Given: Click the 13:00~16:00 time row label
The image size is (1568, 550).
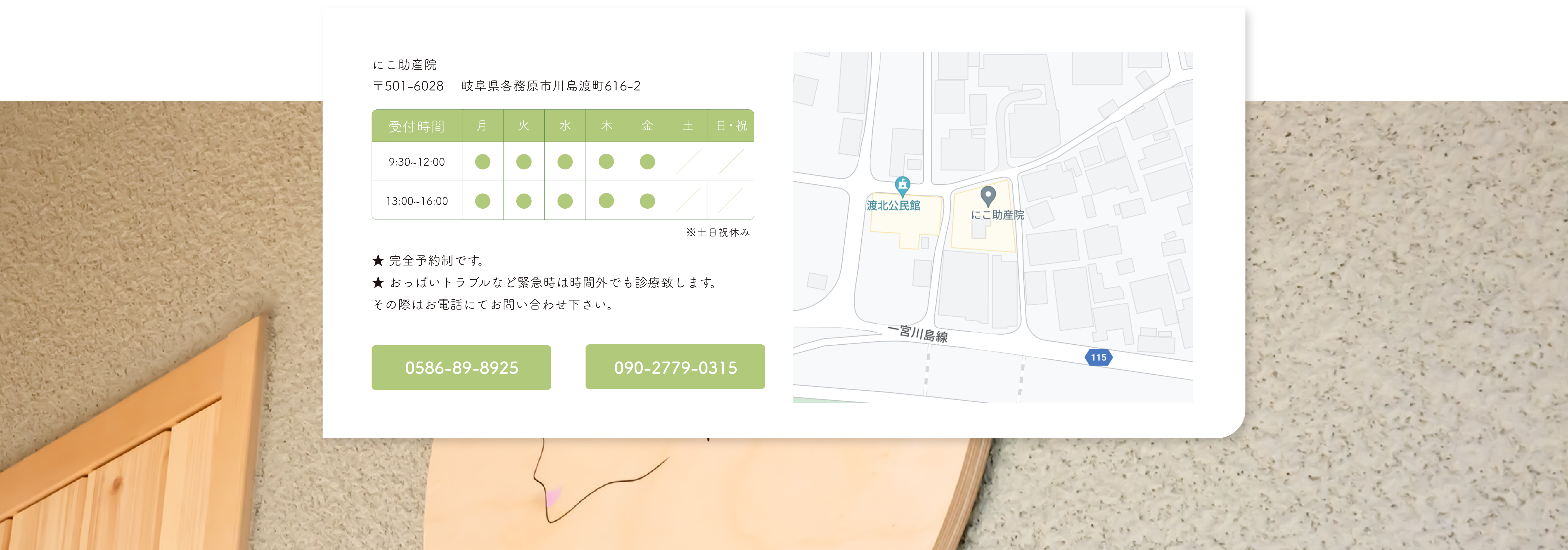Looking at the screenshot, I should [x=417, y=201].
